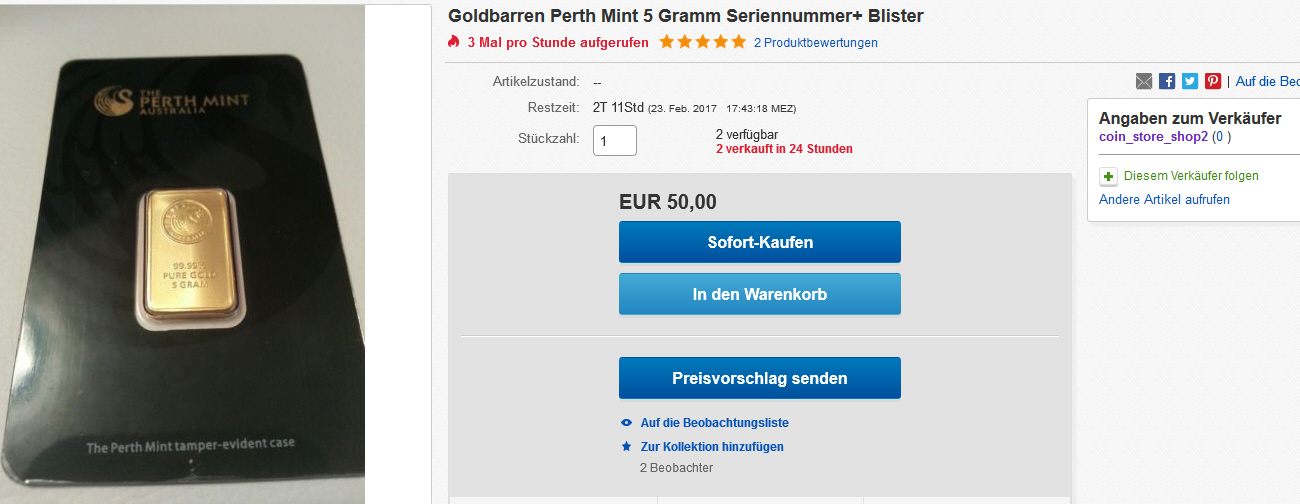
Task: Click Auf die Beobachtungsliste text link
Action: [x=714, y=423]
